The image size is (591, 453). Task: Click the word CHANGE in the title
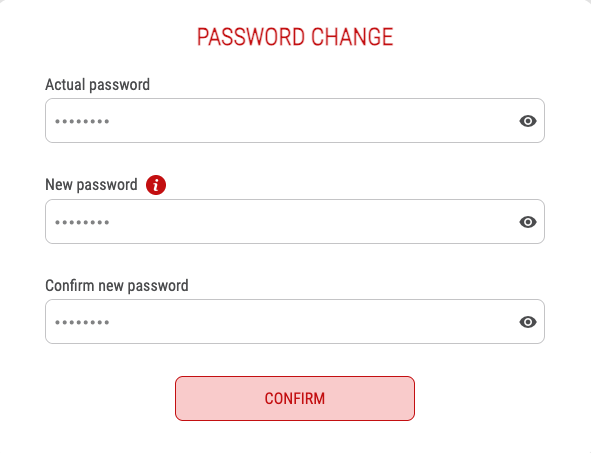[x=352, y=37]
